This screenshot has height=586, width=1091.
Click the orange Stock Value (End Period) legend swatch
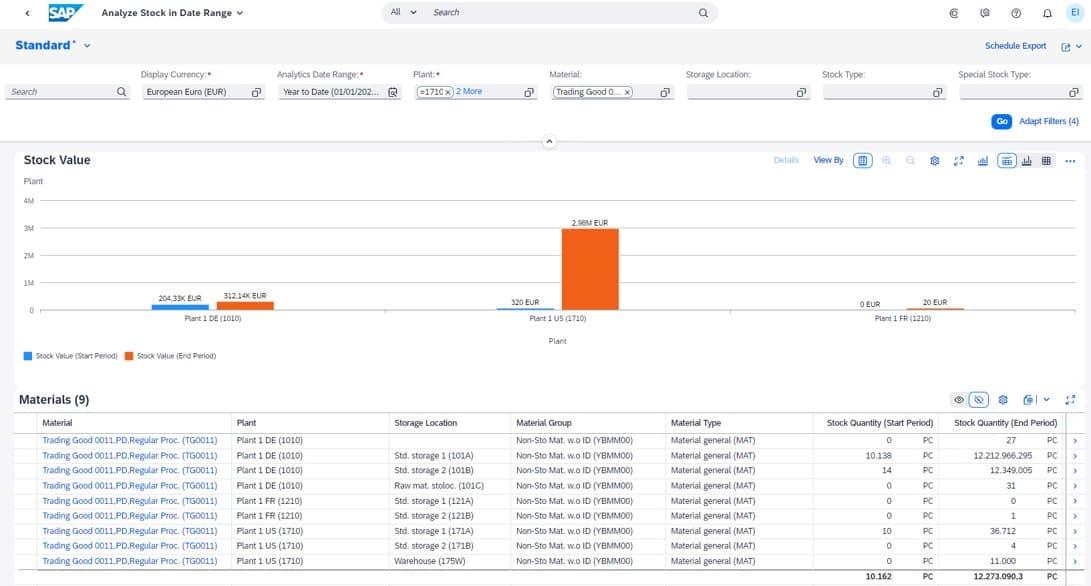pos(129,356)
